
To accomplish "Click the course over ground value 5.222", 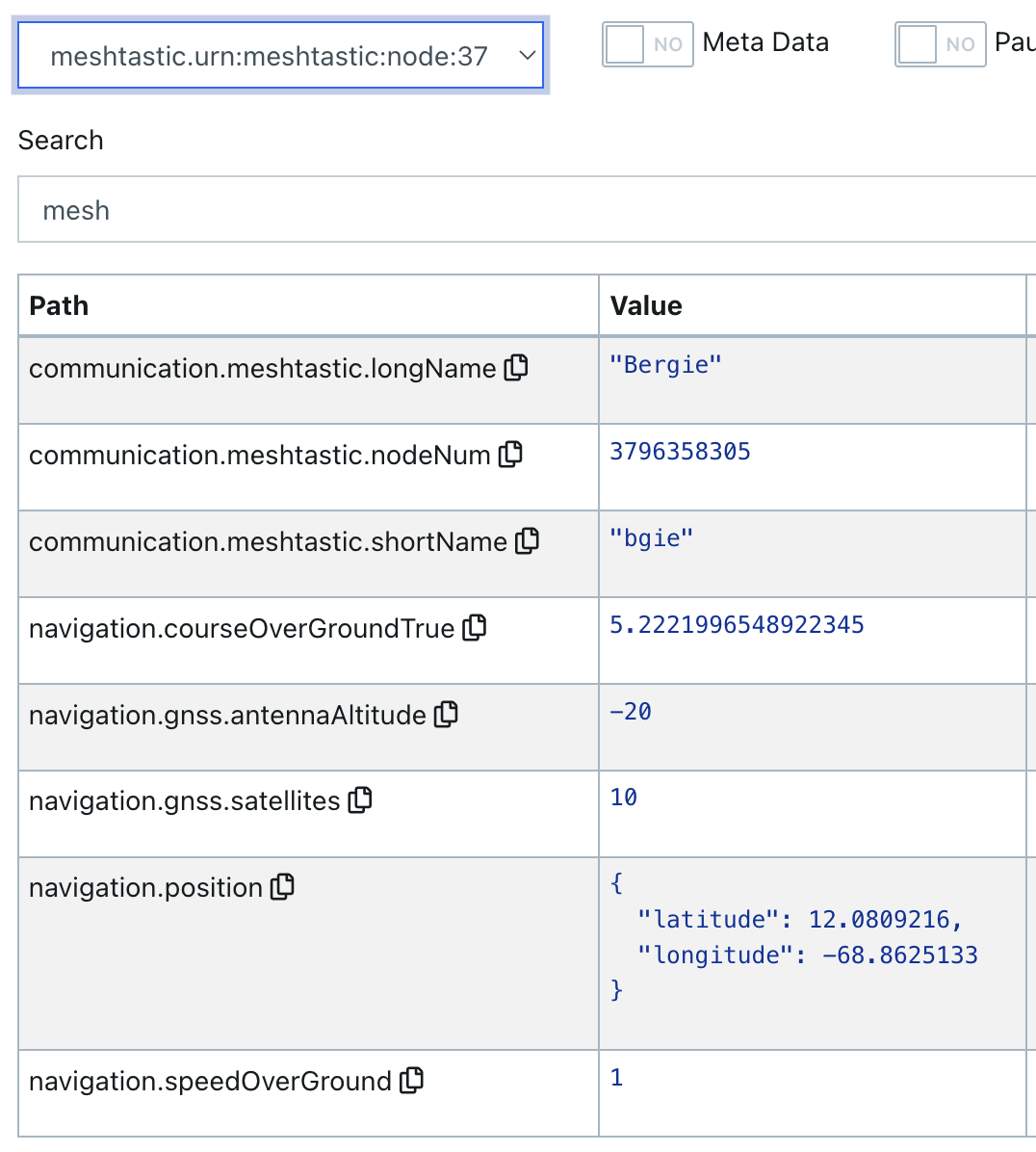I will point(737,625).
